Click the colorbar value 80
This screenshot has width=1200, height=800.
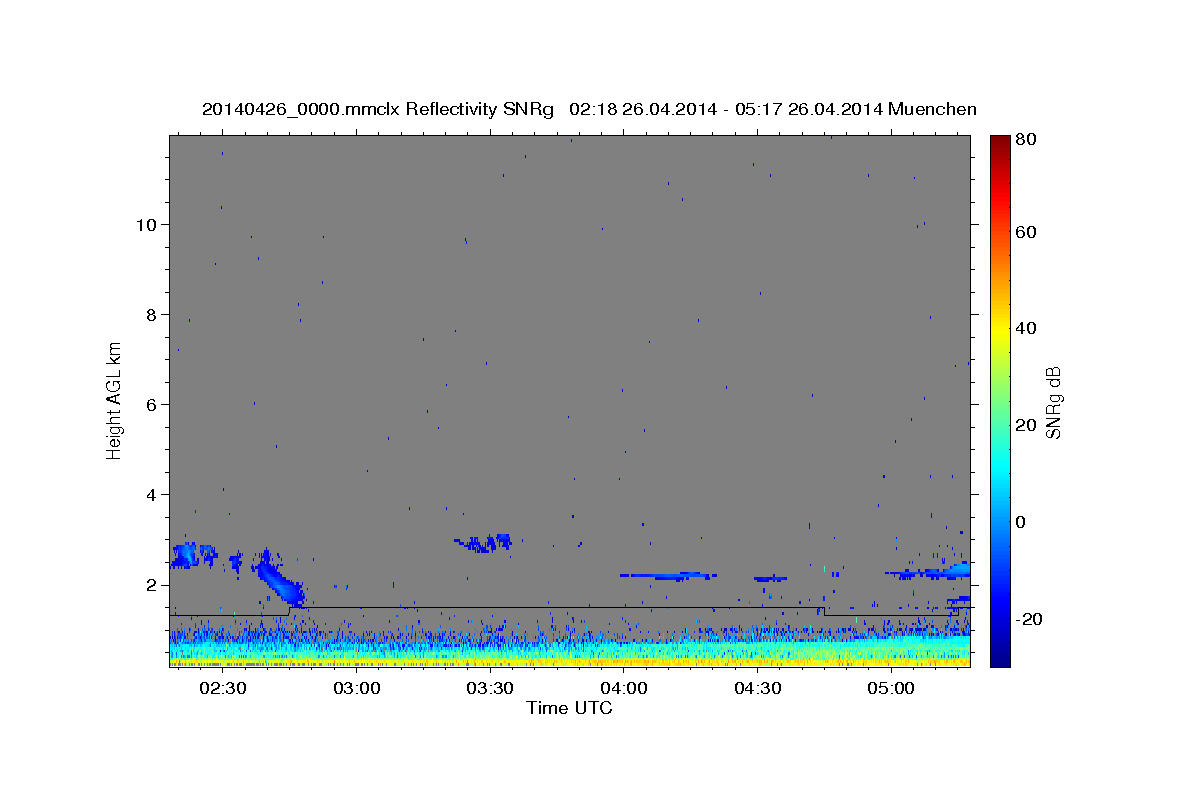tap(1027, 140)
